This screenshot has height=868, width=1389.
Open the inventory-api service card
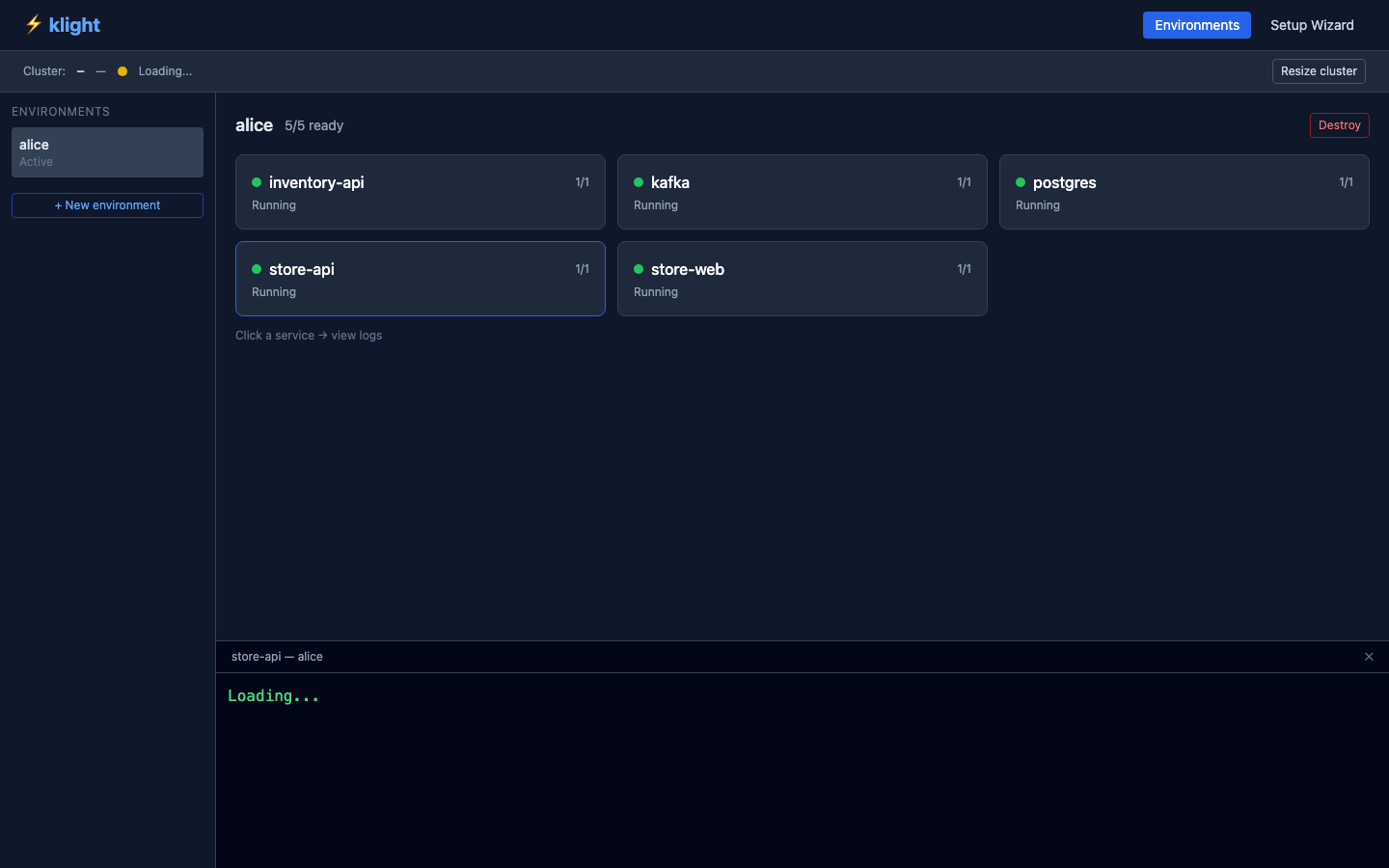coord(421,192)
